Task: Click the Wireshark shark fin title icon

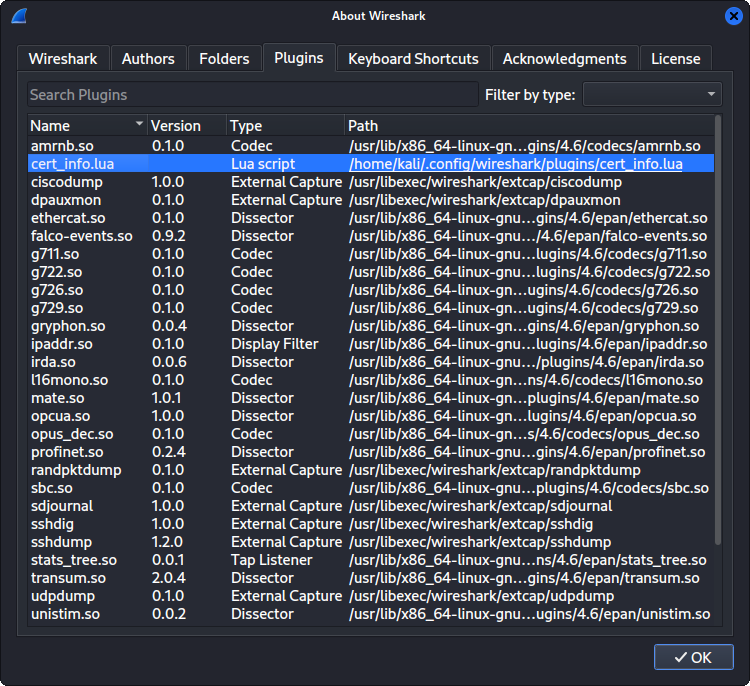Action: tap(18, 15)
